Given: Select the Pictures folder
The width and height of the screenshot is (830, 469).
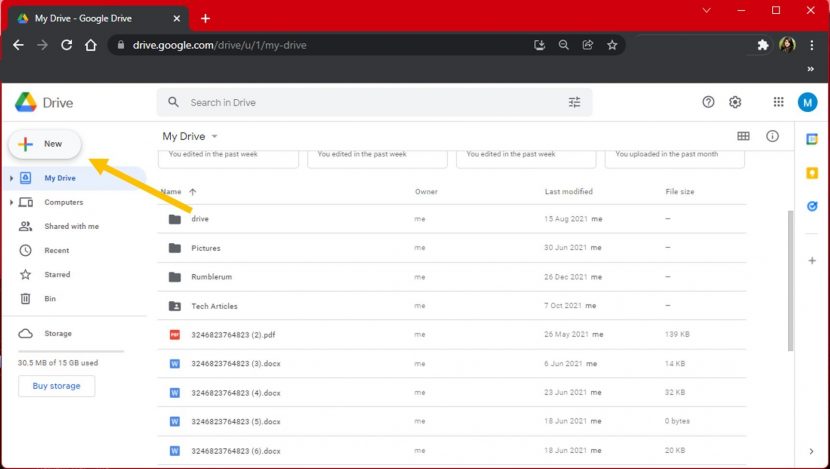Looking at the screenshot, I should 452,248.
